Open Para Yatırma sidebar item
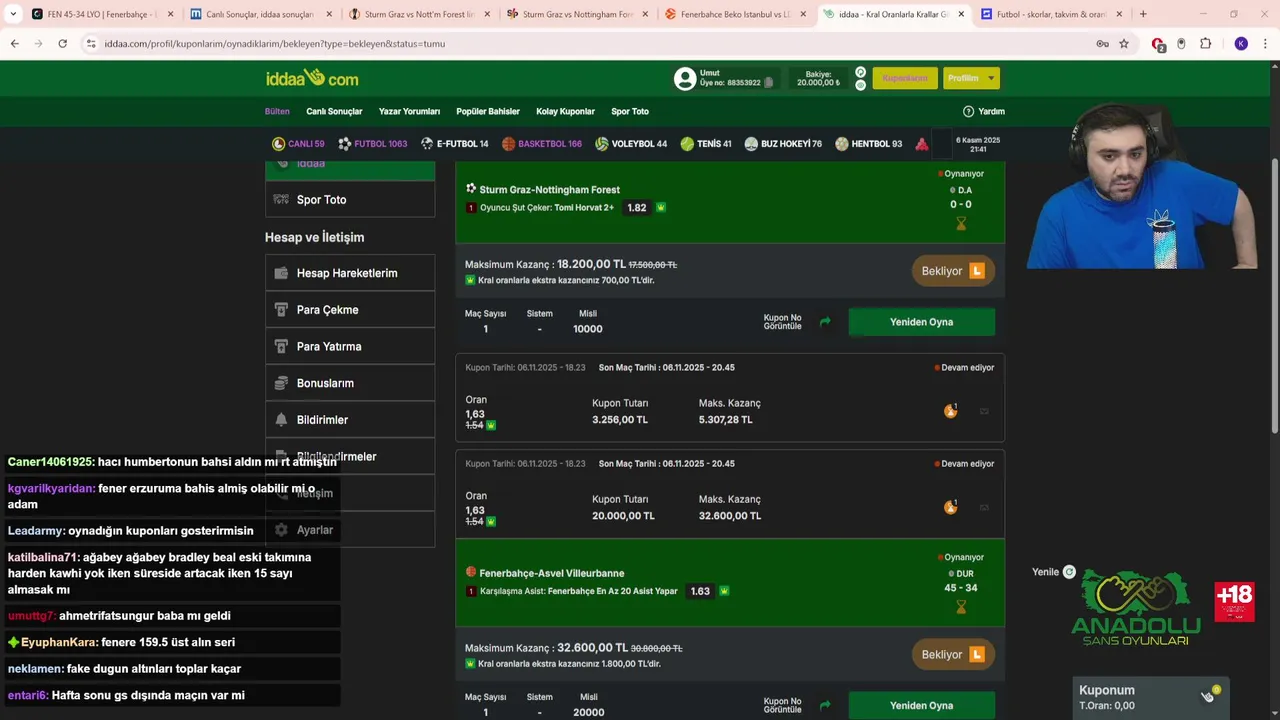Image resolution: width=1280 pixels, height=720 pixels. coord(350,346)
